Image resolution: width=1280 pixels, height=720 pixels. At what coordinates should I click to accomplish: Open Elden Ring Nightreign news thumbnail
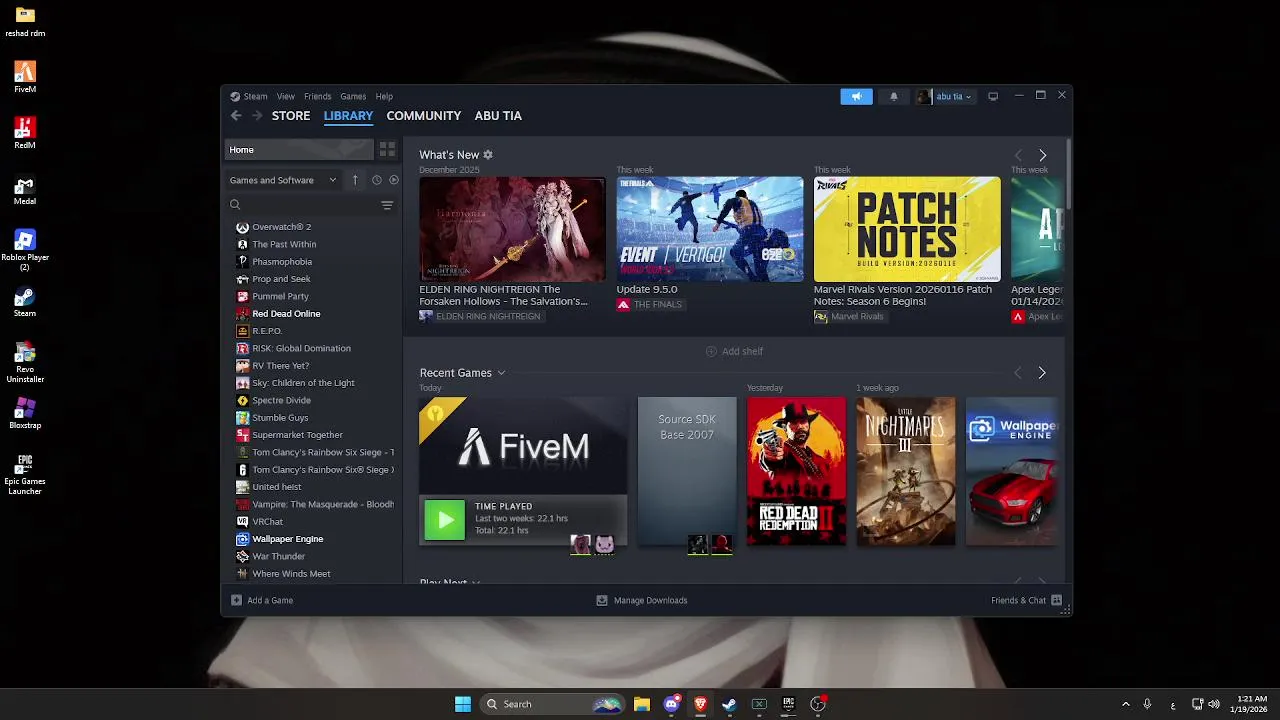512,229
